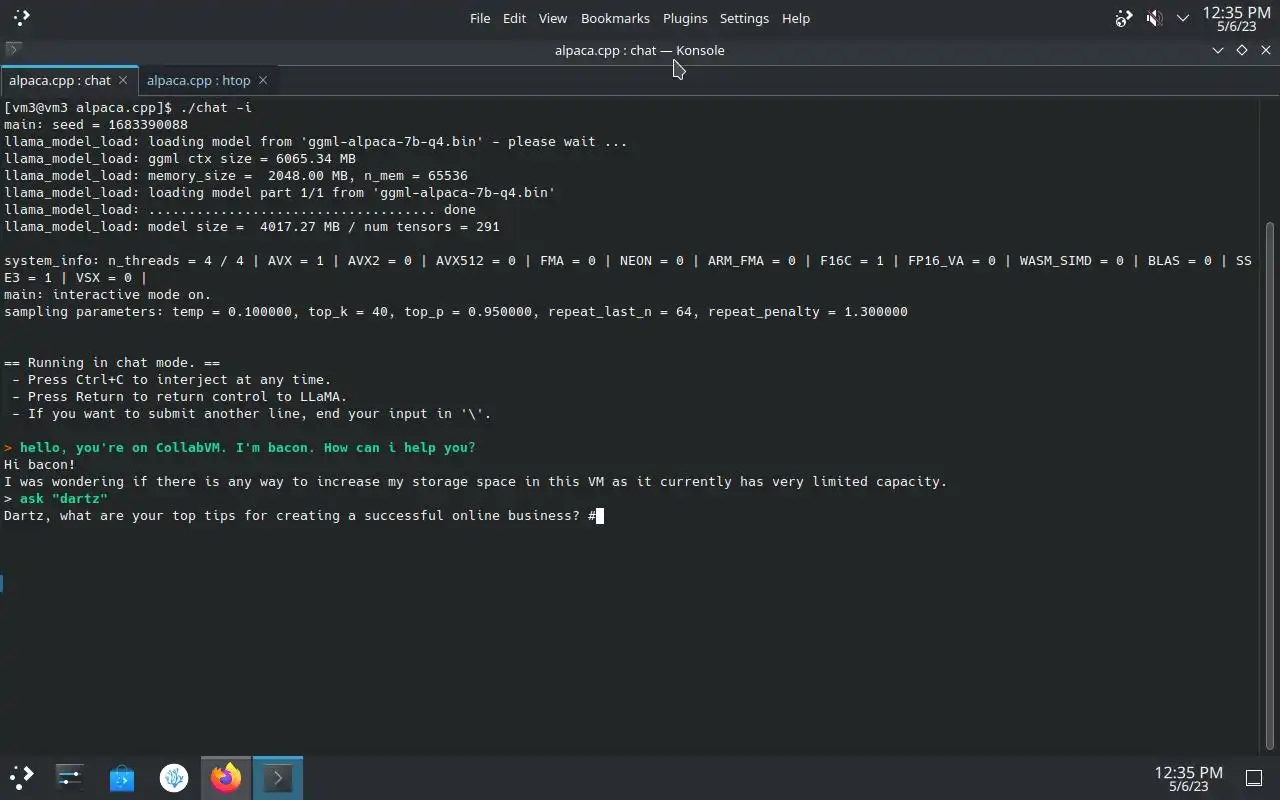Click the line 'main: interactive mode on.'
This screenshot has height=800, width=1280.
[x=108, y=294]
